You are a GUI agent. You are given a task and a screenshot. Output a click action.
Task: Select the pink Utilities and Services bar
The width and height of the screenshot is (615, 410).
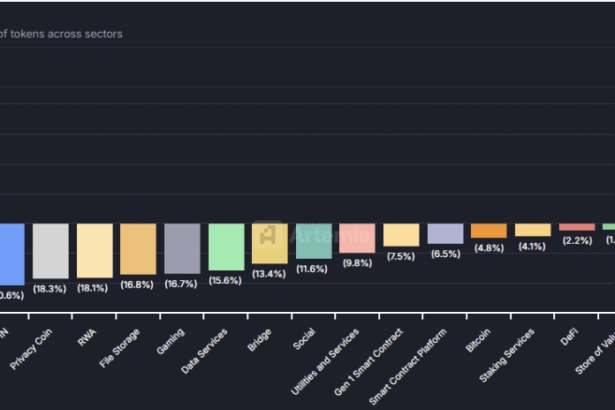(357, 238)
